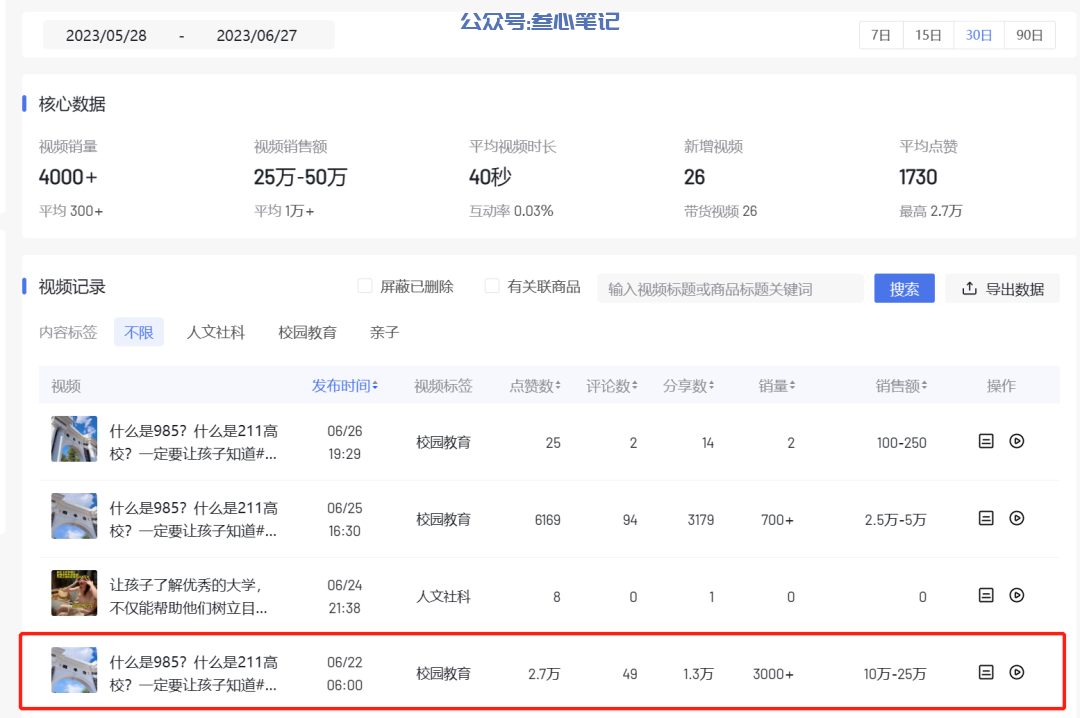Open start date 2023/05/28 picker
This screenshot has height=718, width=1080.
[106, 35]
